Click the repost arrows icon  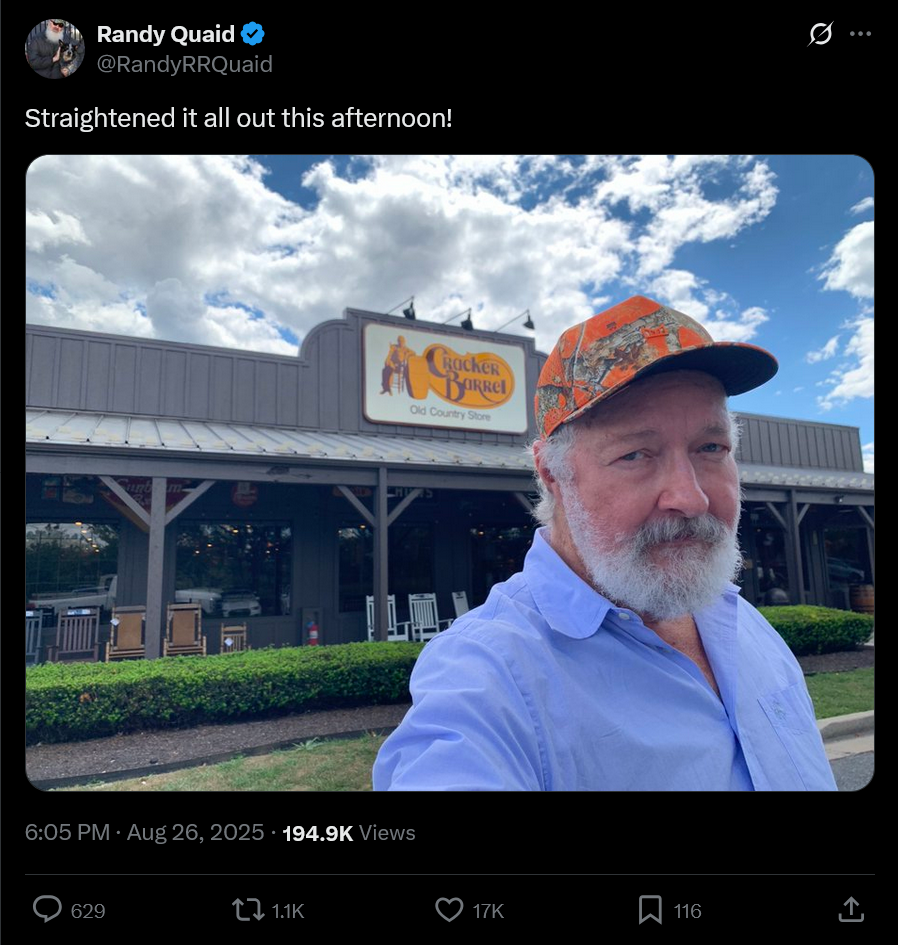click(x=248, y=910)
